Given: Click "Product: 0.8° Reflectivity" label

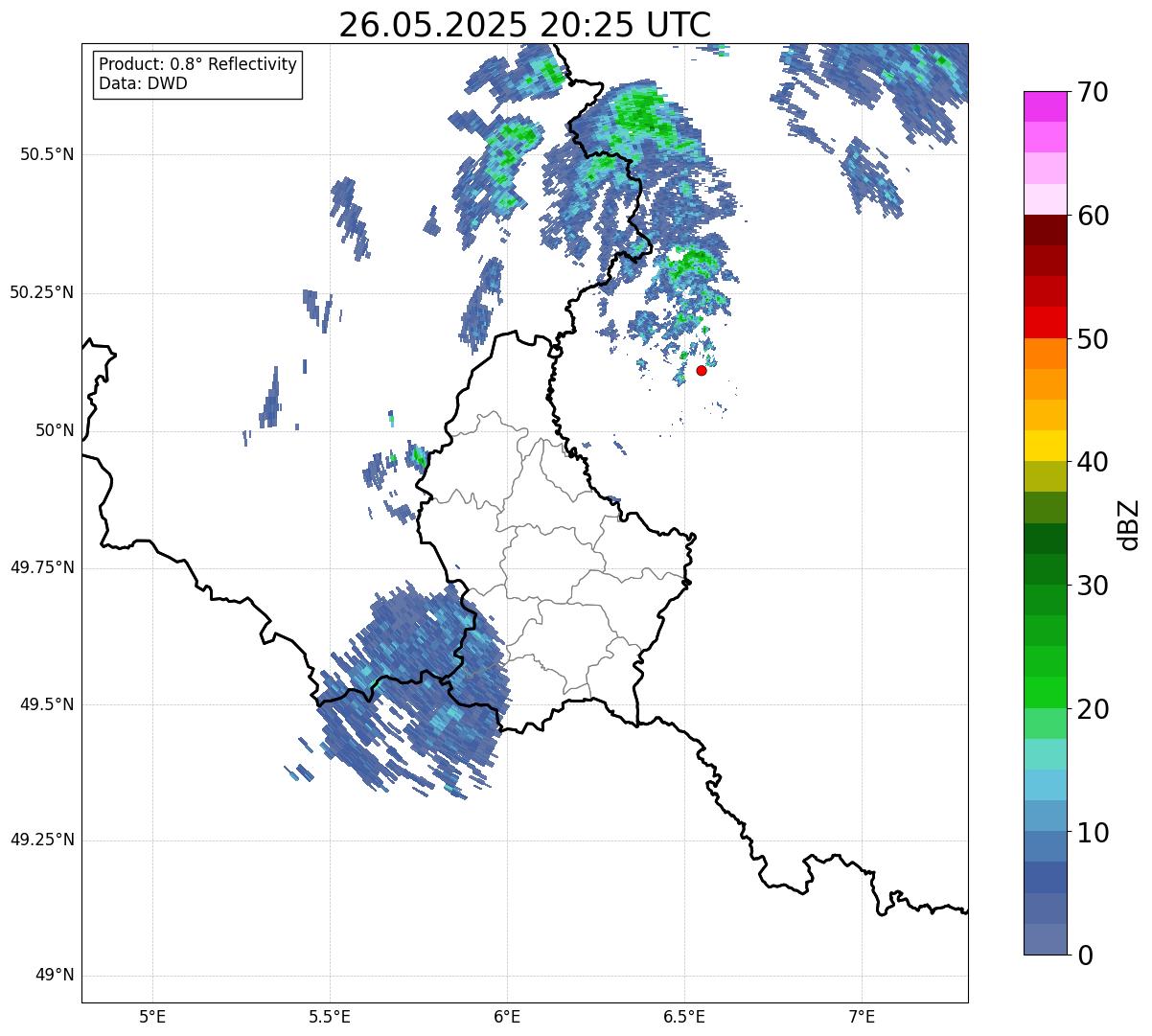Looking at the screenshot, I should click(198, 64).
